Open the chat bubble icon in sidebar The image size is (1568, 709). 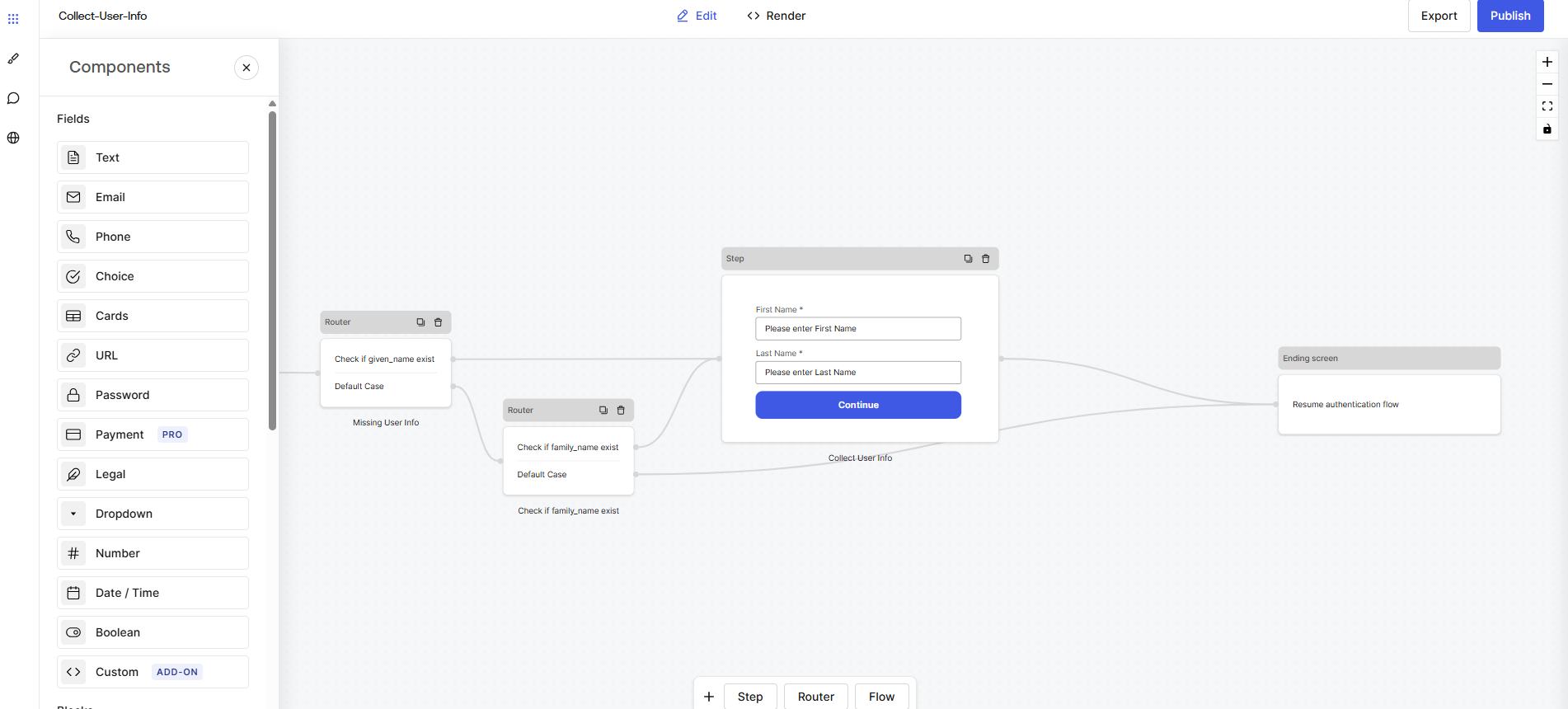13,99
